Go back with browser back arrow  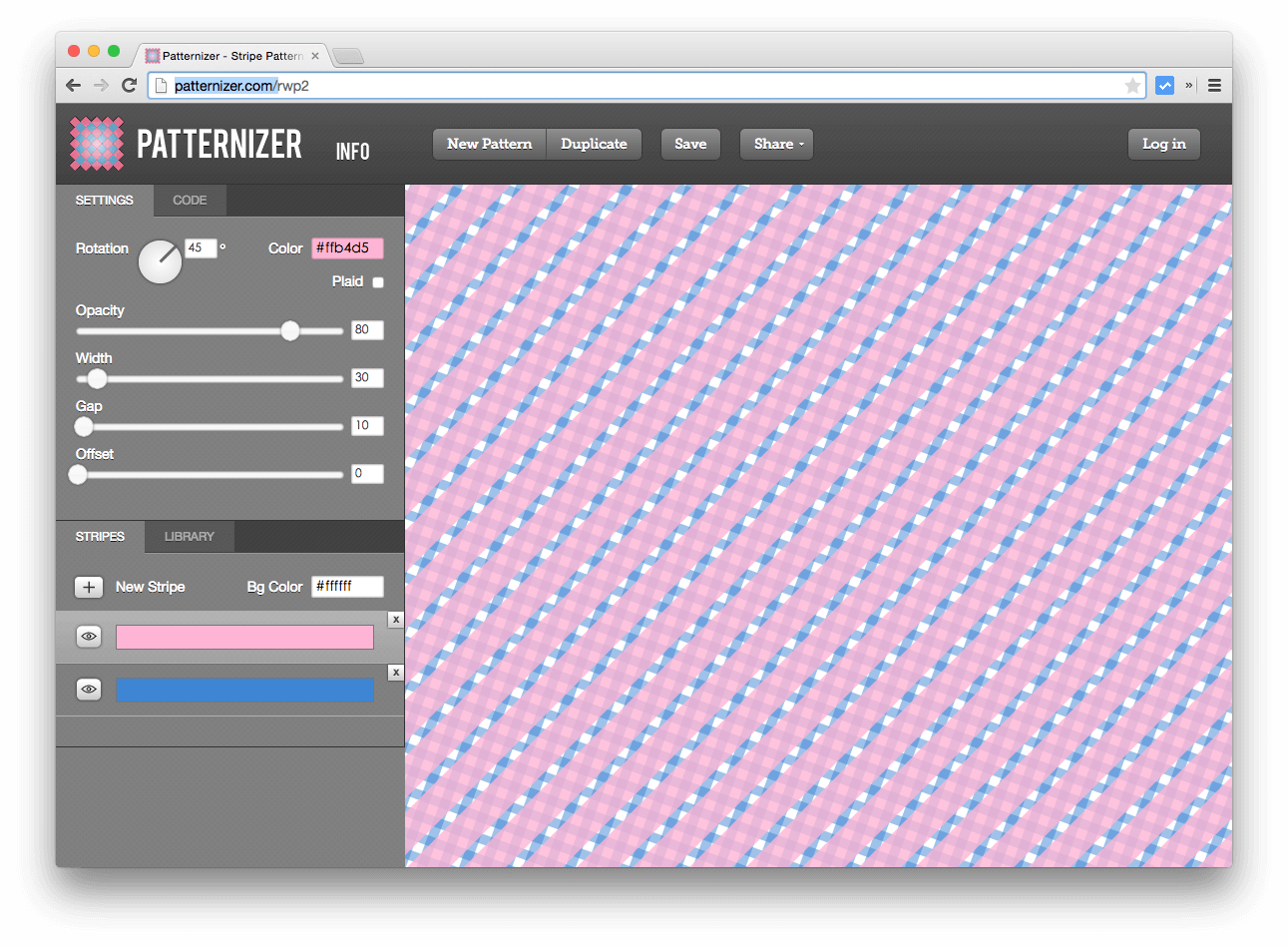point(73,86)
